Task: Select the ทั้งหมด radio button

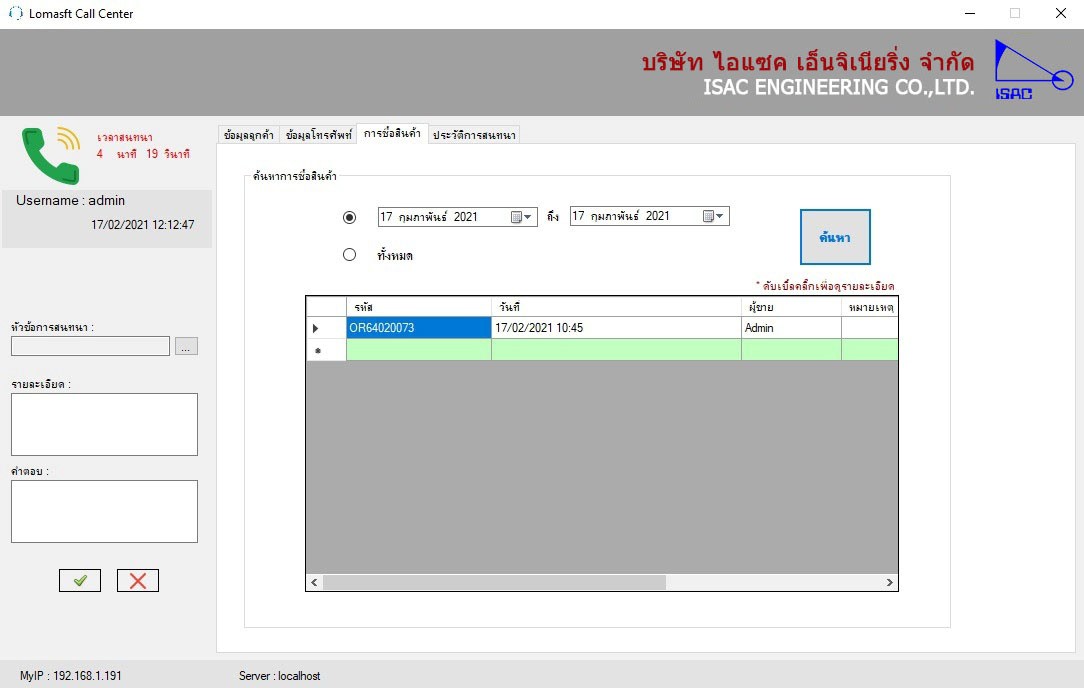Action: point(349,255)
